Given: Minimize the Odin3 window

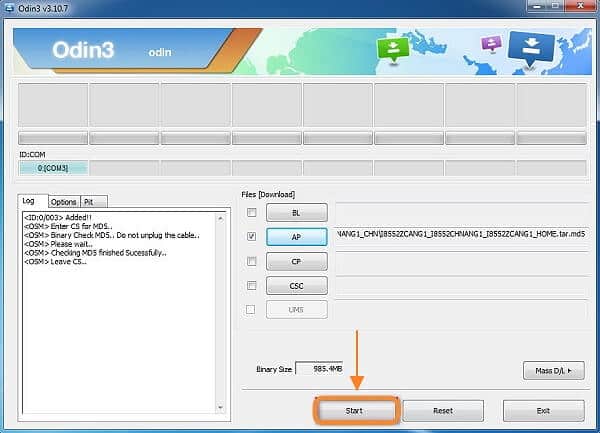Looking at the screenshot, I should click(x=538, y=6).
